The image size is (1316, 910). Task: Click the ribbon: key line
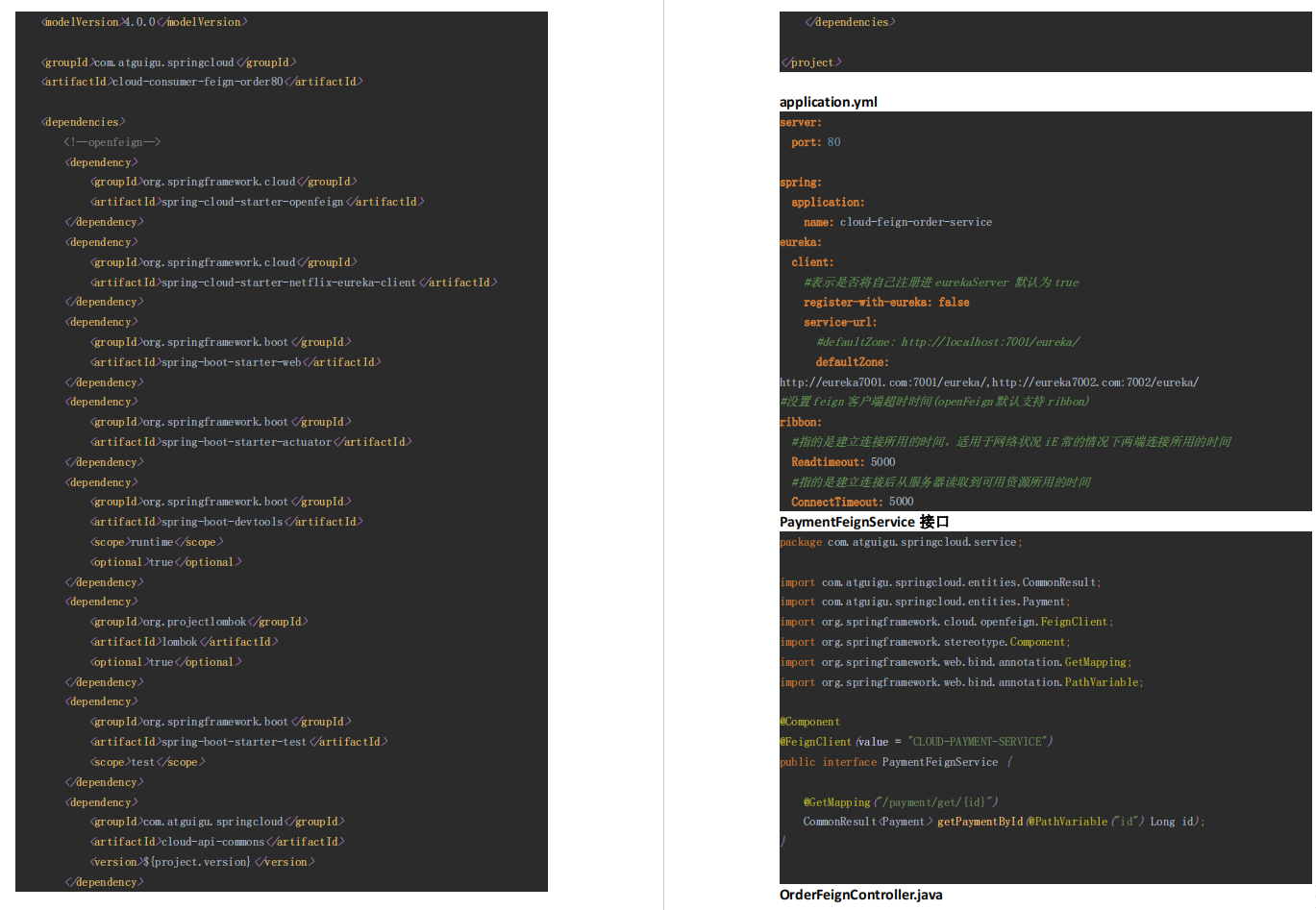[x=801, y=422]
